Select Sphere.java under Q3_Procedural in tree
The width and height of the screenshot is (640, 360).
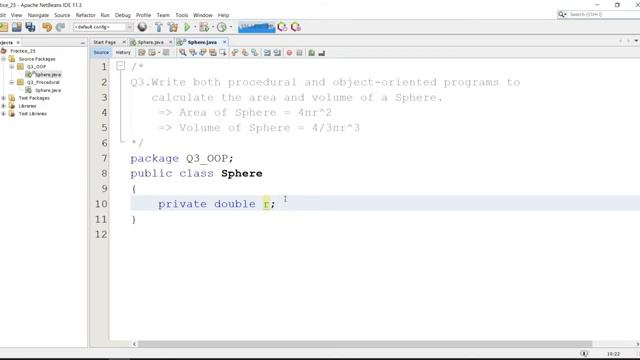click(x=48, y=90)
